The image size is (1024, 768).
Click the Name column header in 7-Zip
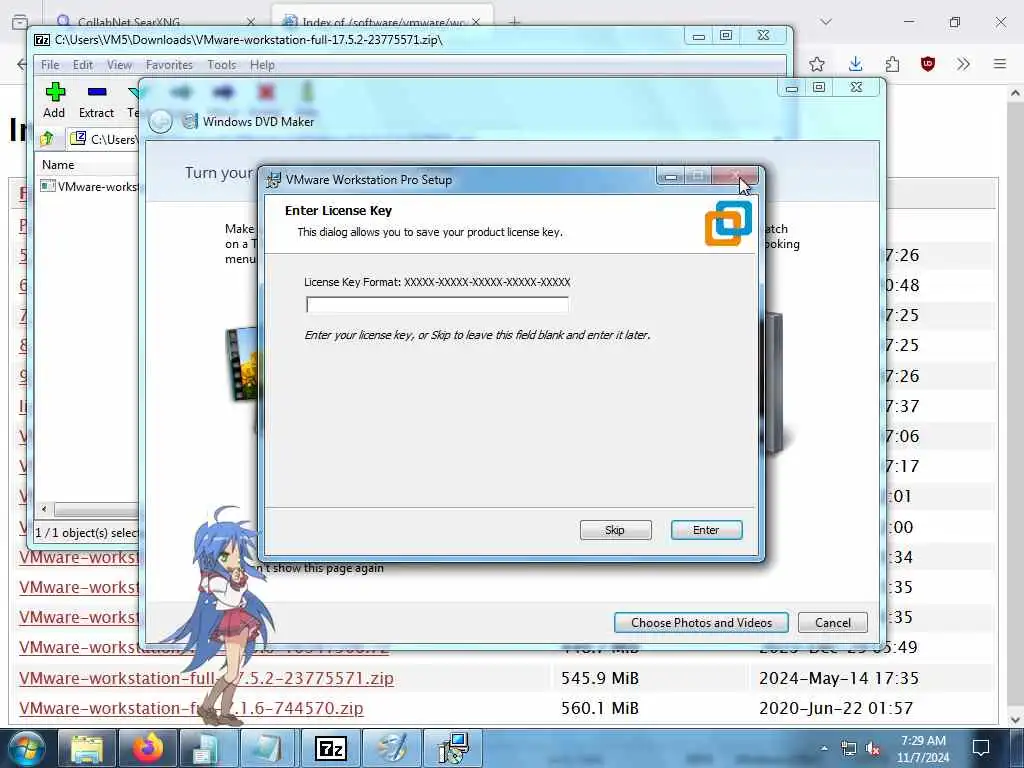[58, 165]
